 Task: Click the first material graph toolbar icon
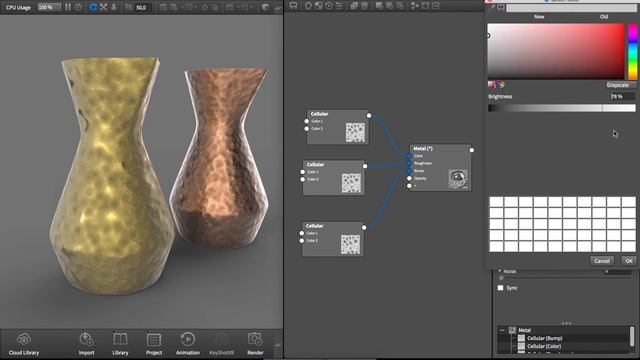pyautogui.click(x=293, y=5)
